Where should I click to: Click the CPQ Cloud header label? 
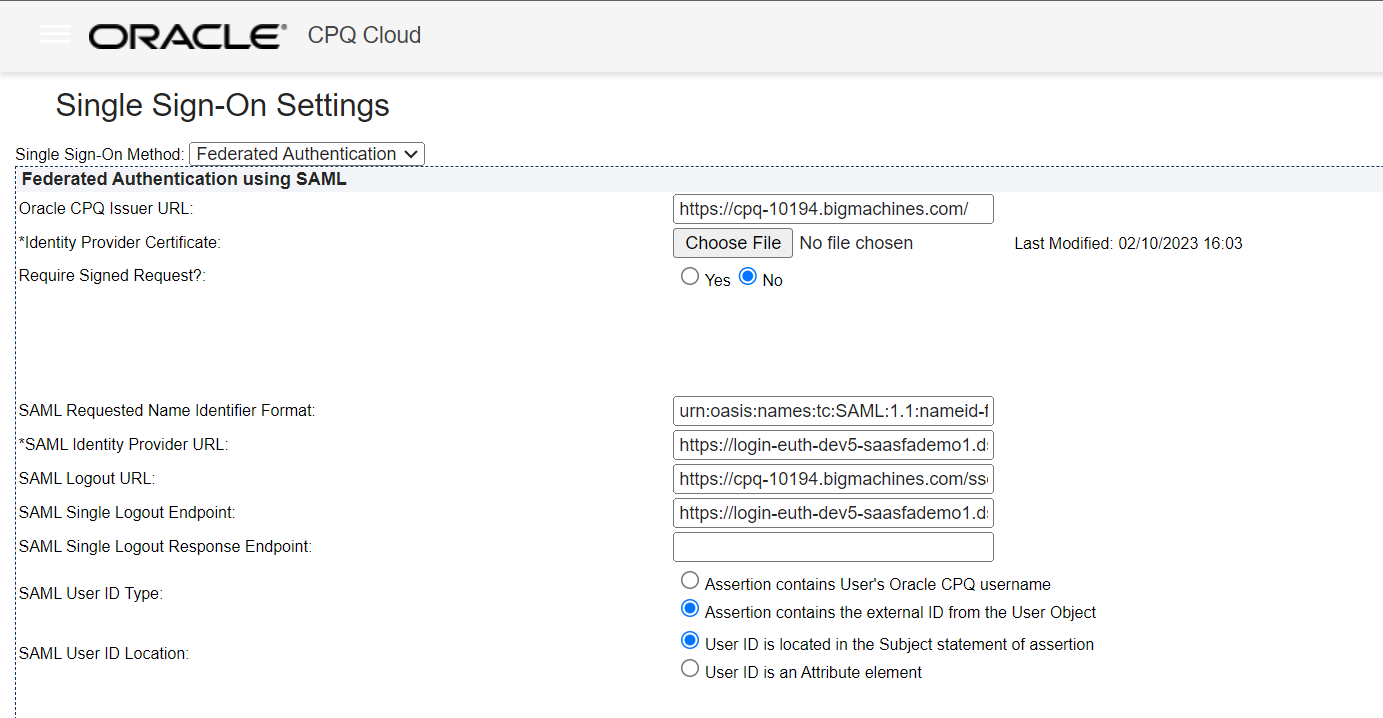click(x=364, y=35)
